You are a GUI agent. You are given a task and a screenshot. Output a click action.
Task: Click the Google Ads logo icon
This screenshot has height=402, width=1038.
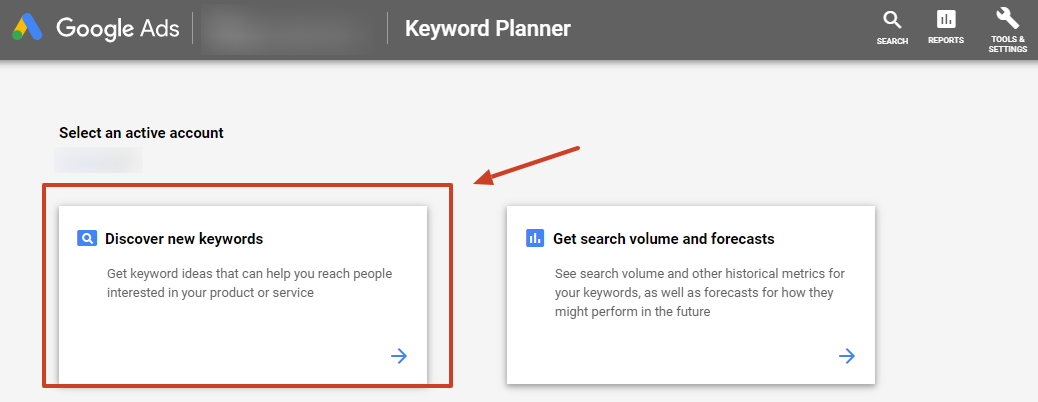click(27, 28)
